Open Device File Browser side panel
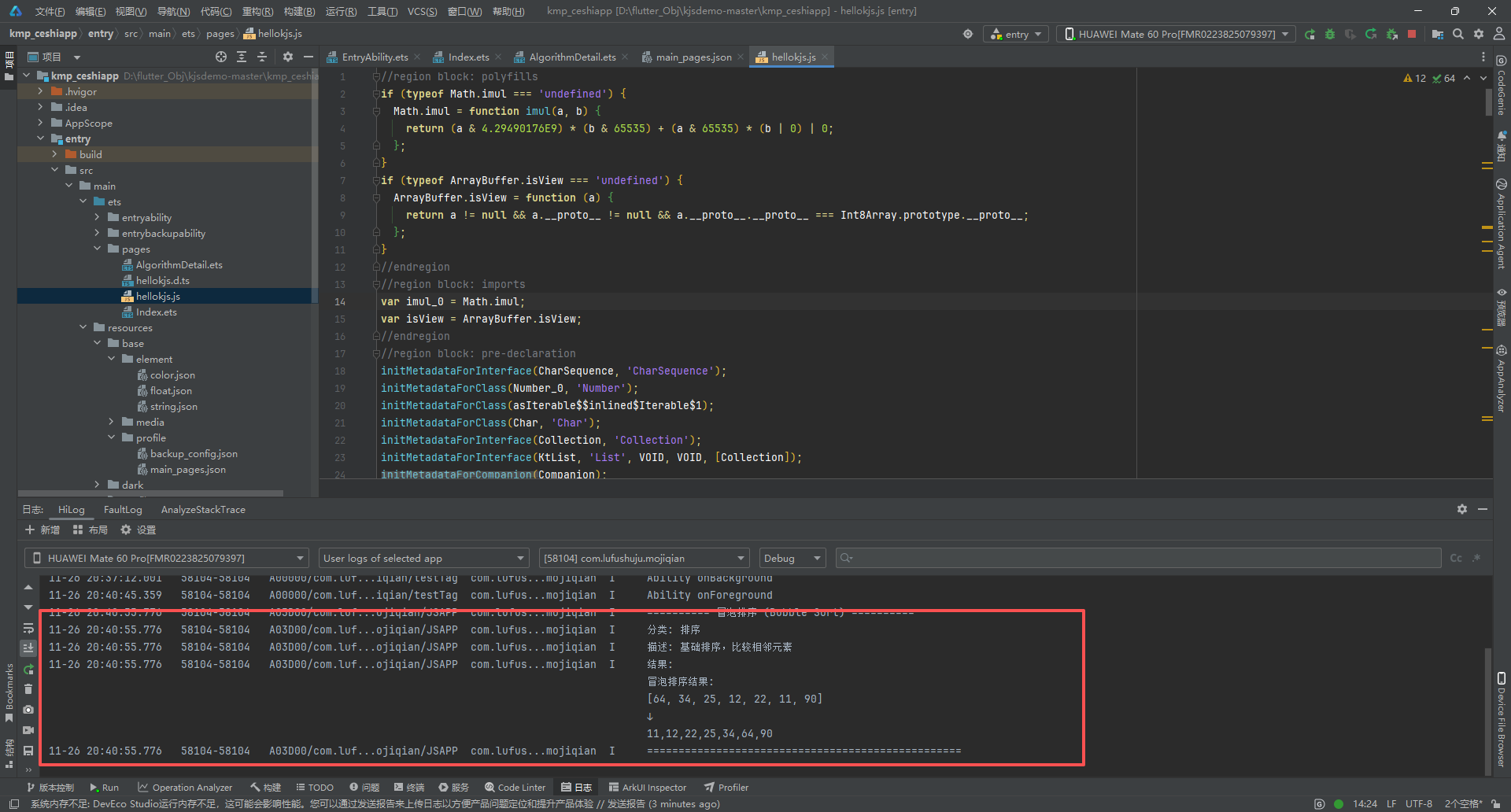 click(x=1501, y=719)
